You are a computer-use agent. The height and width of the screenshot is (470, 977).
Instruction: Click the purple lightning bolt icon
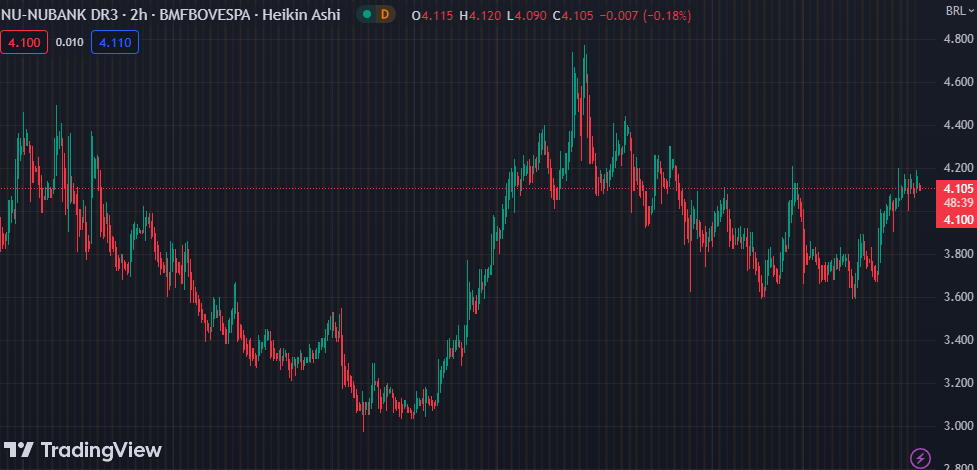pyautogui.click(x=920, y=457)
